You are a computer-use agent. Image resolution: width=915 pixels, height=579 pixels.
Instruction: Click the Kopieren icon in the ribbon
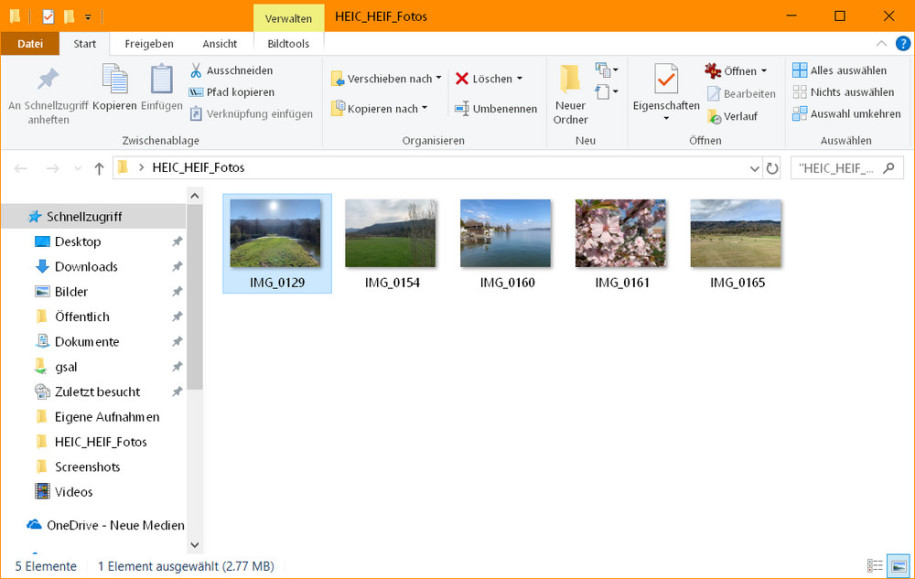(114, 80)
